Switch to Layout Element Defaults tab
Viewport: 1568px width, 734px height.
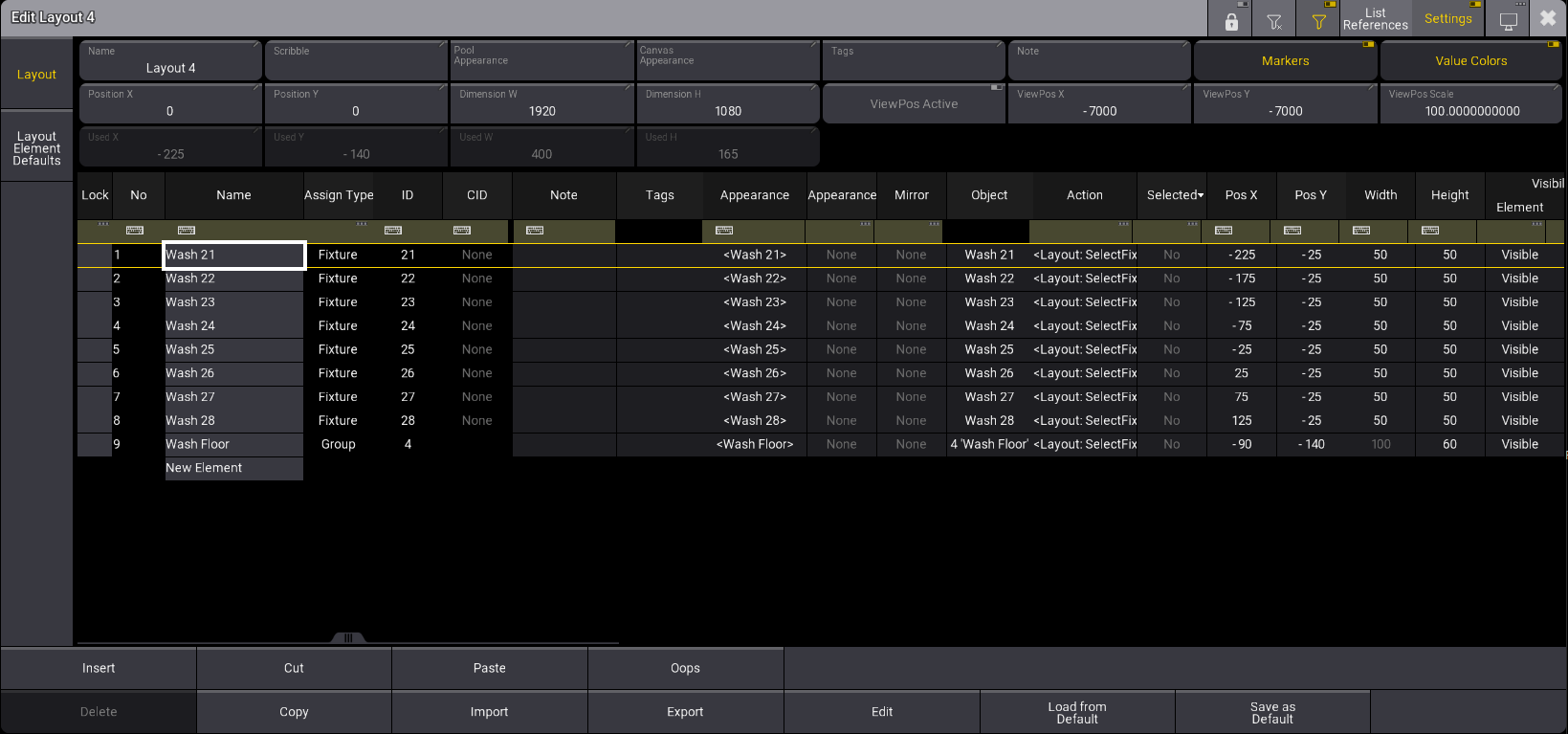[37, 148]
